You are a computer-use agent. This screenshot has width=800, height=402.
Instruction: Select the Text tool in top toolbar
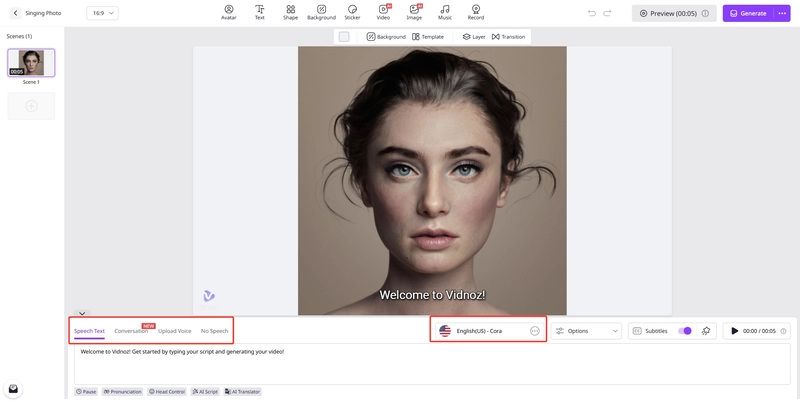coord(260,12)
